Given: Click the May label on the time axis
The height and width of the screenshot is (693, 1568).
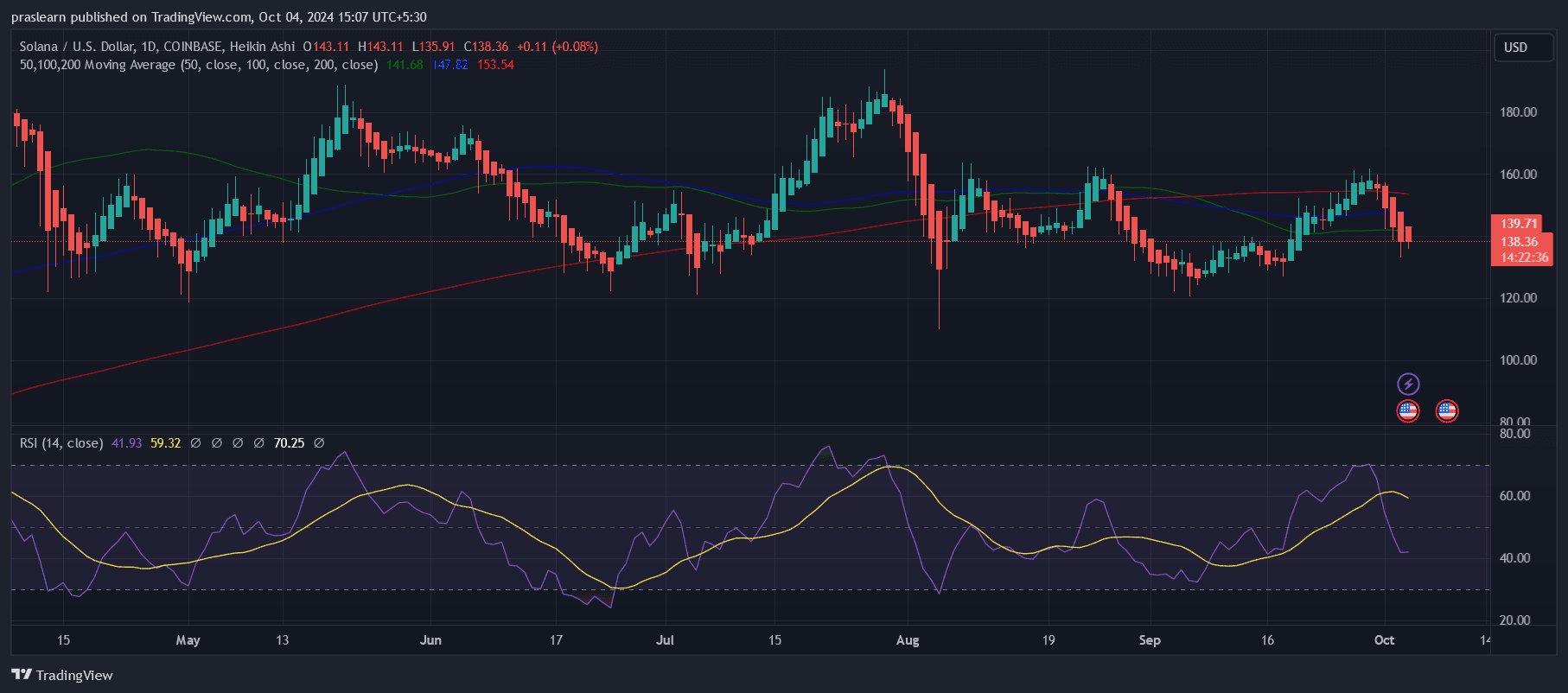Looking at the screenshot, I should [188, 640].
